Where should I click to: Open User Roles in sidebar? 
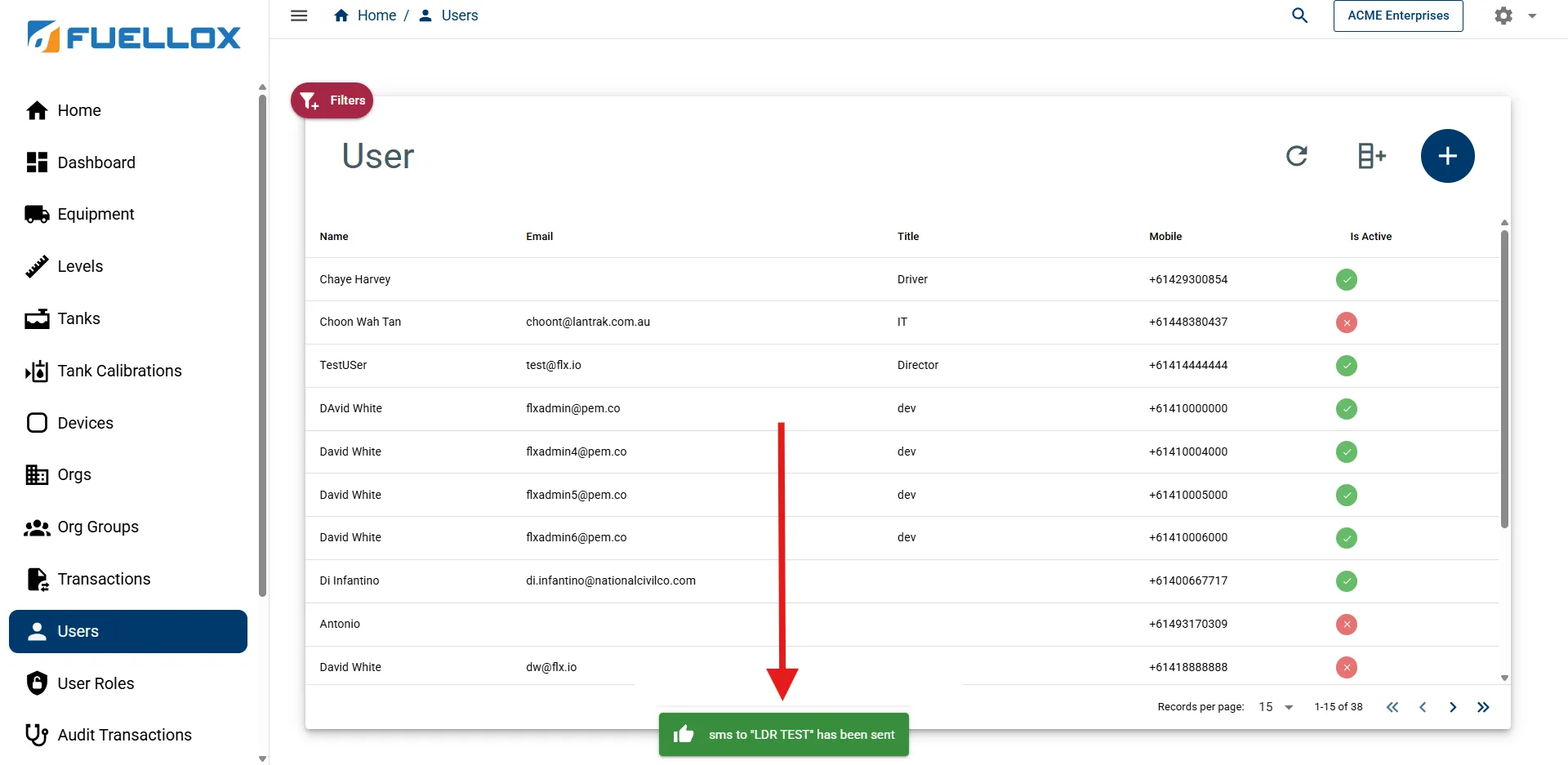click(x=128, y=683)
